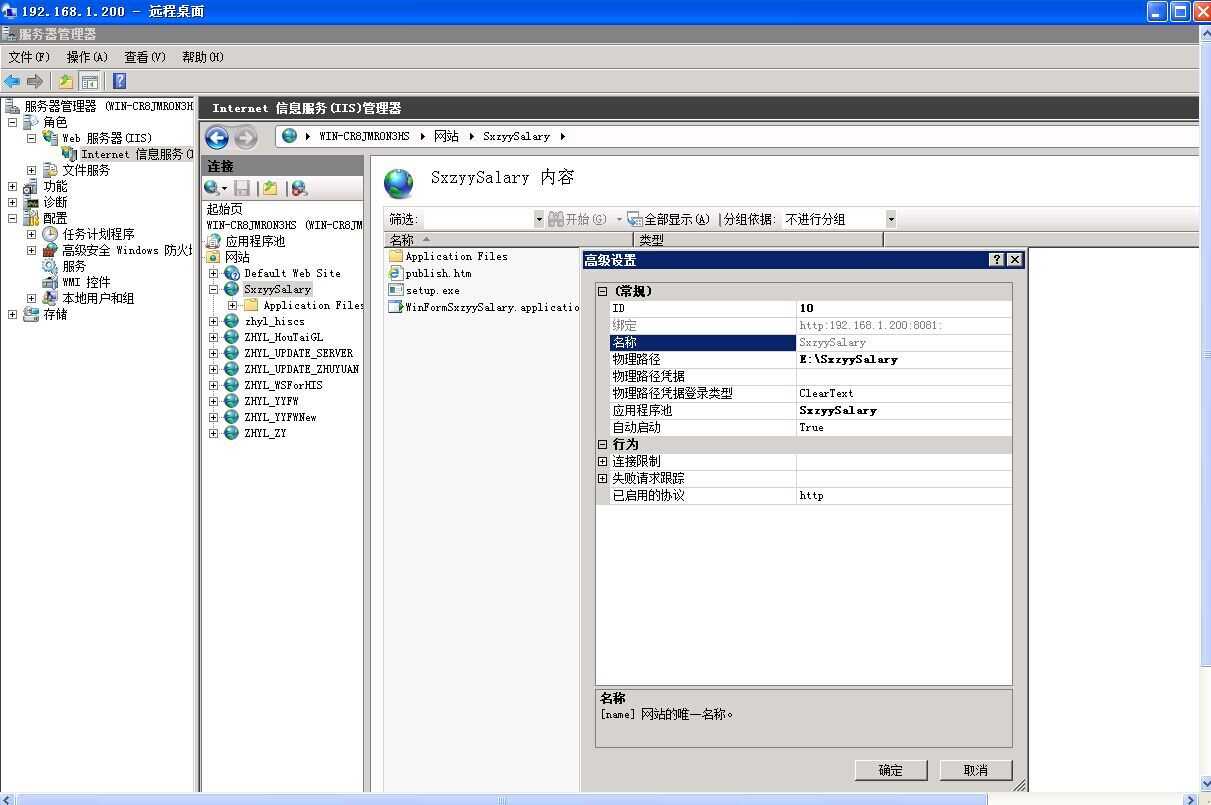Viewport: 1211px width, 805px height.
Task: Click the Forward arrow in Server Manager toolbar
Action: pyautogui.click(x=35, y=81)
